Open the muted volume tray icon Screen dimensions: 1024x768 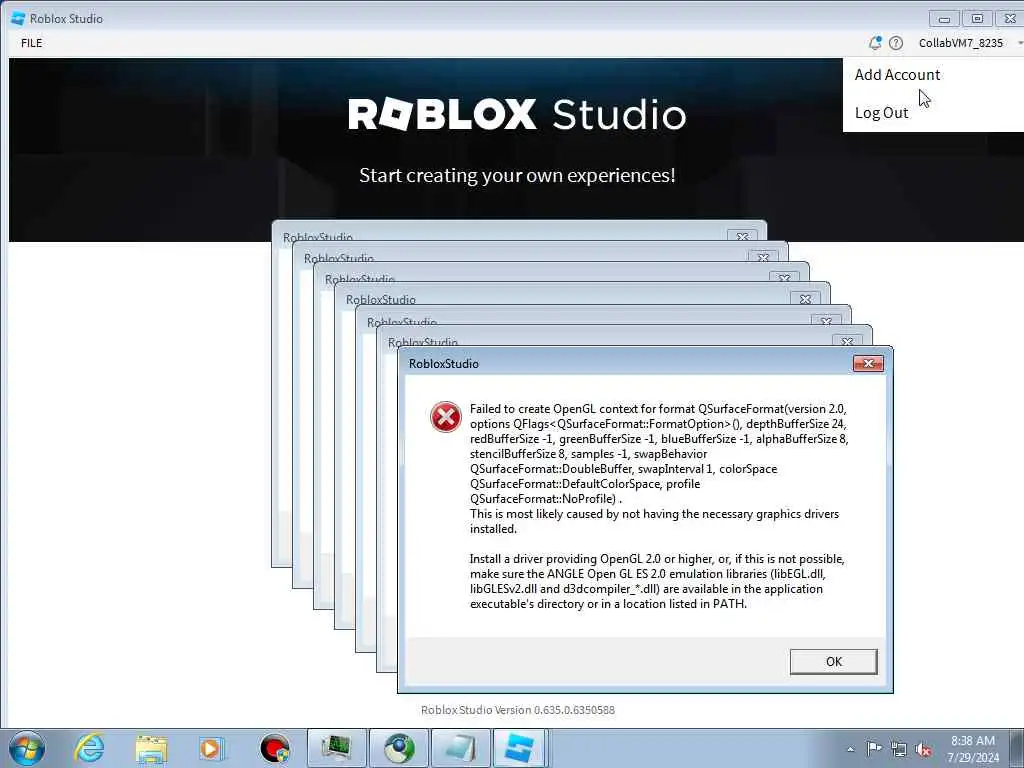(923, 749)
